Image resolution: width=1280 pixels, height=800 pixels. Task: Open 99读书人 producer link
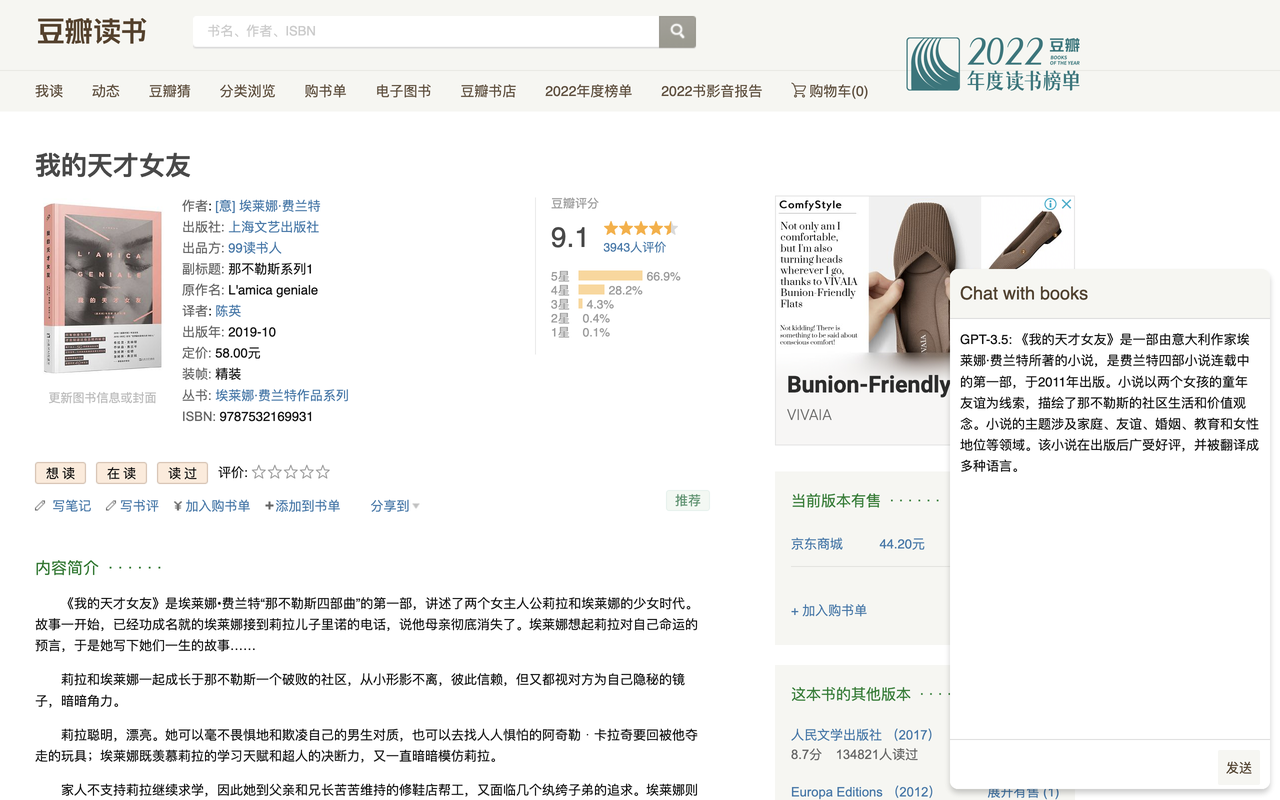click(255, 248)
